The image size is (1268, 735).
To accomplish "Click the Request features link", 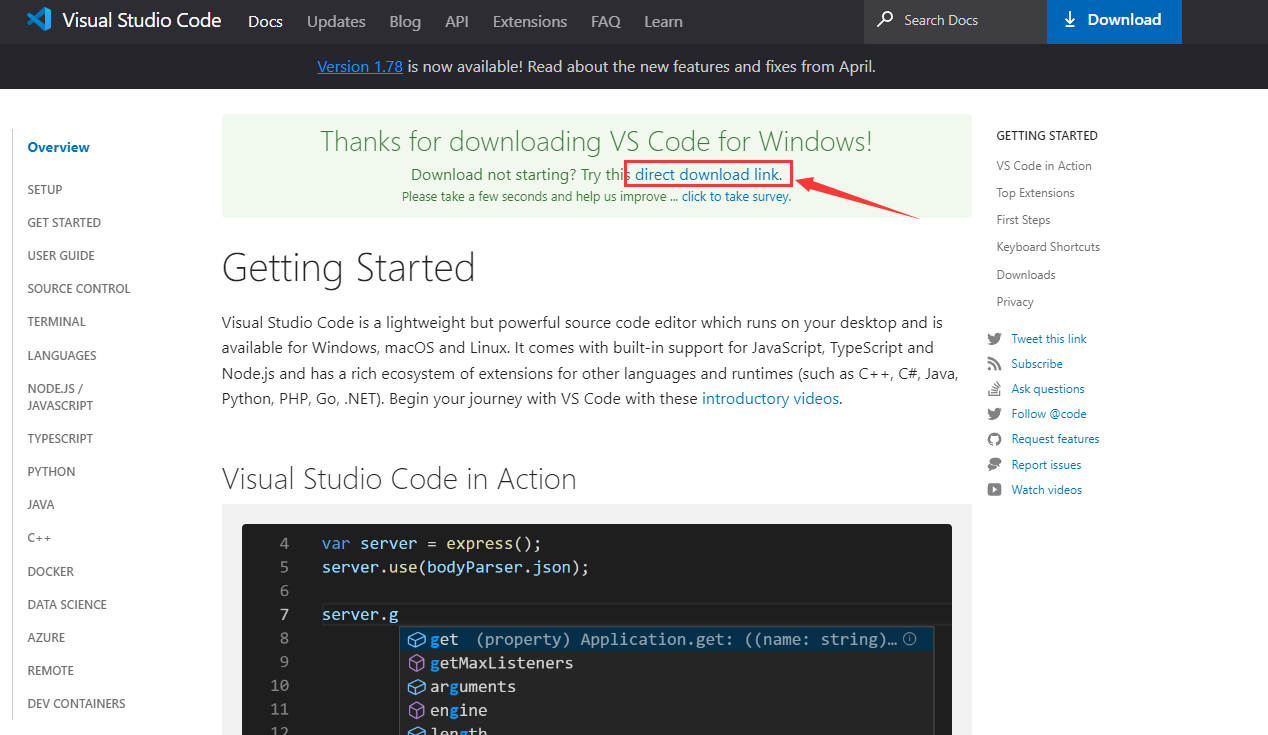I will 1055,439.
